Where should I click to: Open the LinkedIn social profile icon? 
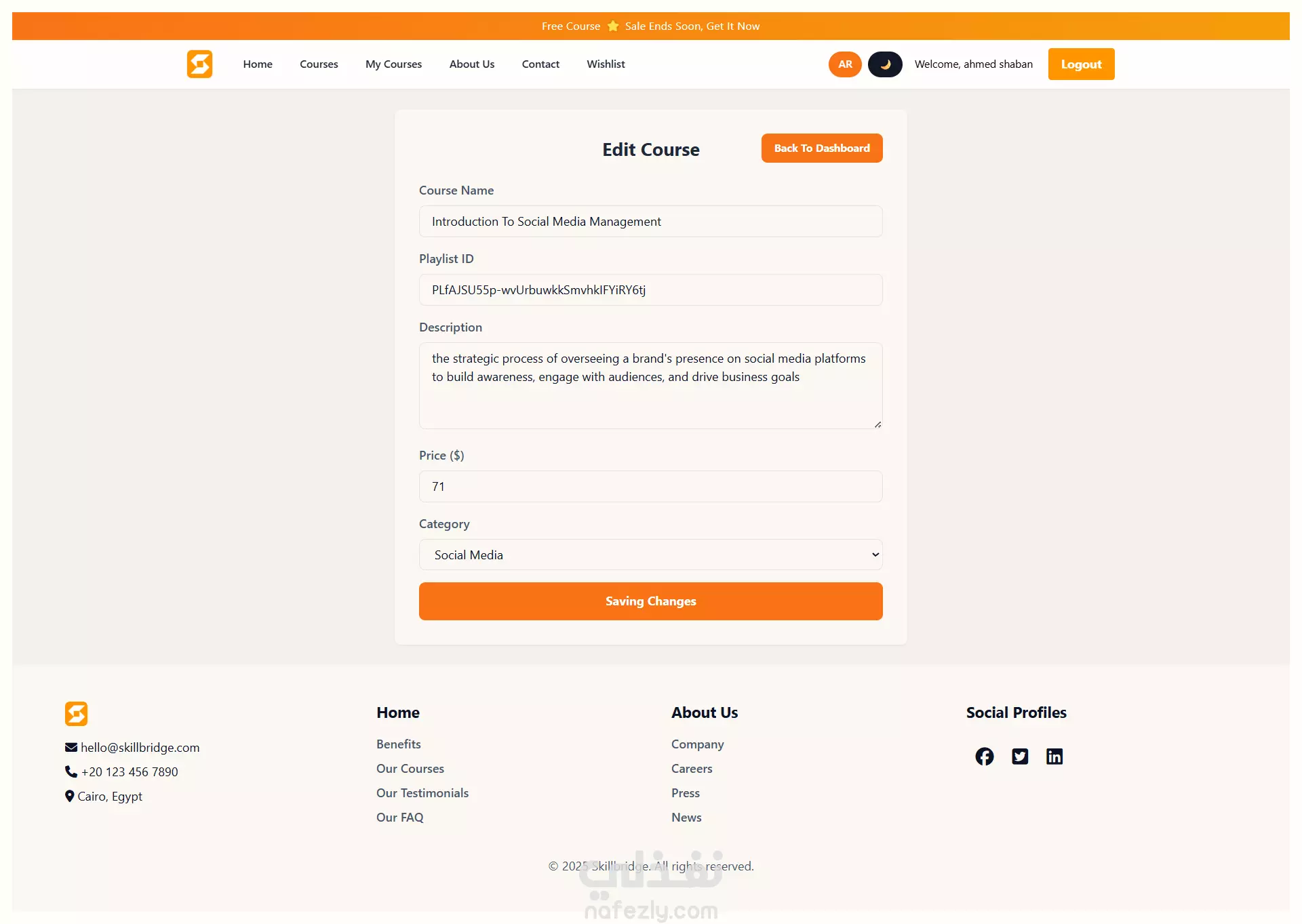1054,757
